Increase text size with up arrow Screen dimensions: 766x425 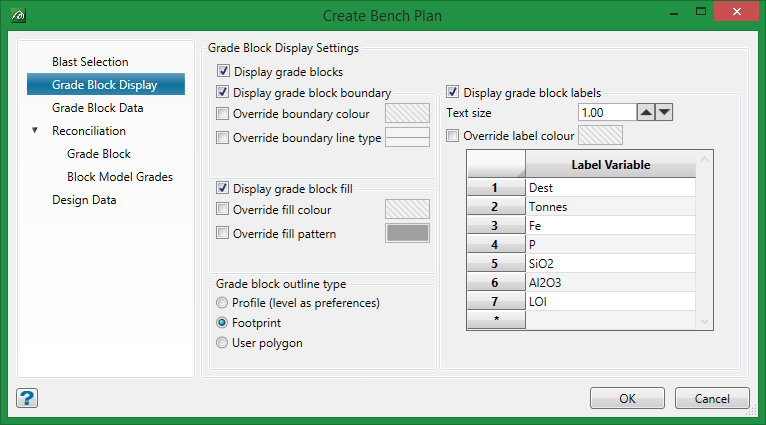tap(647, 113)
